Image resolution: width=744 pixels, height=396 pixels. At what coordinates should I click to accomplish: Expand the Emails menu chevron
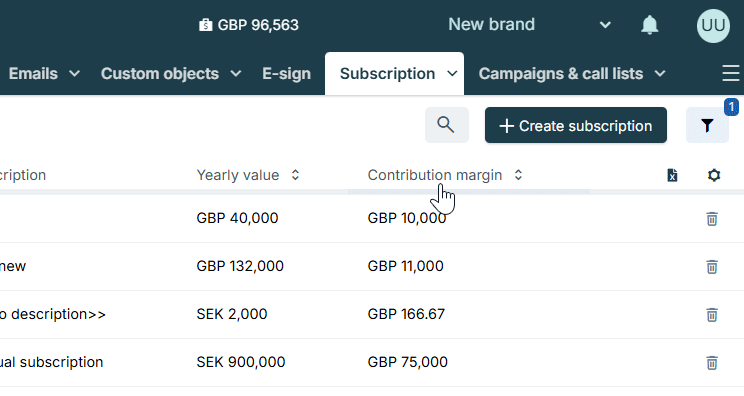tap(74, 74)
